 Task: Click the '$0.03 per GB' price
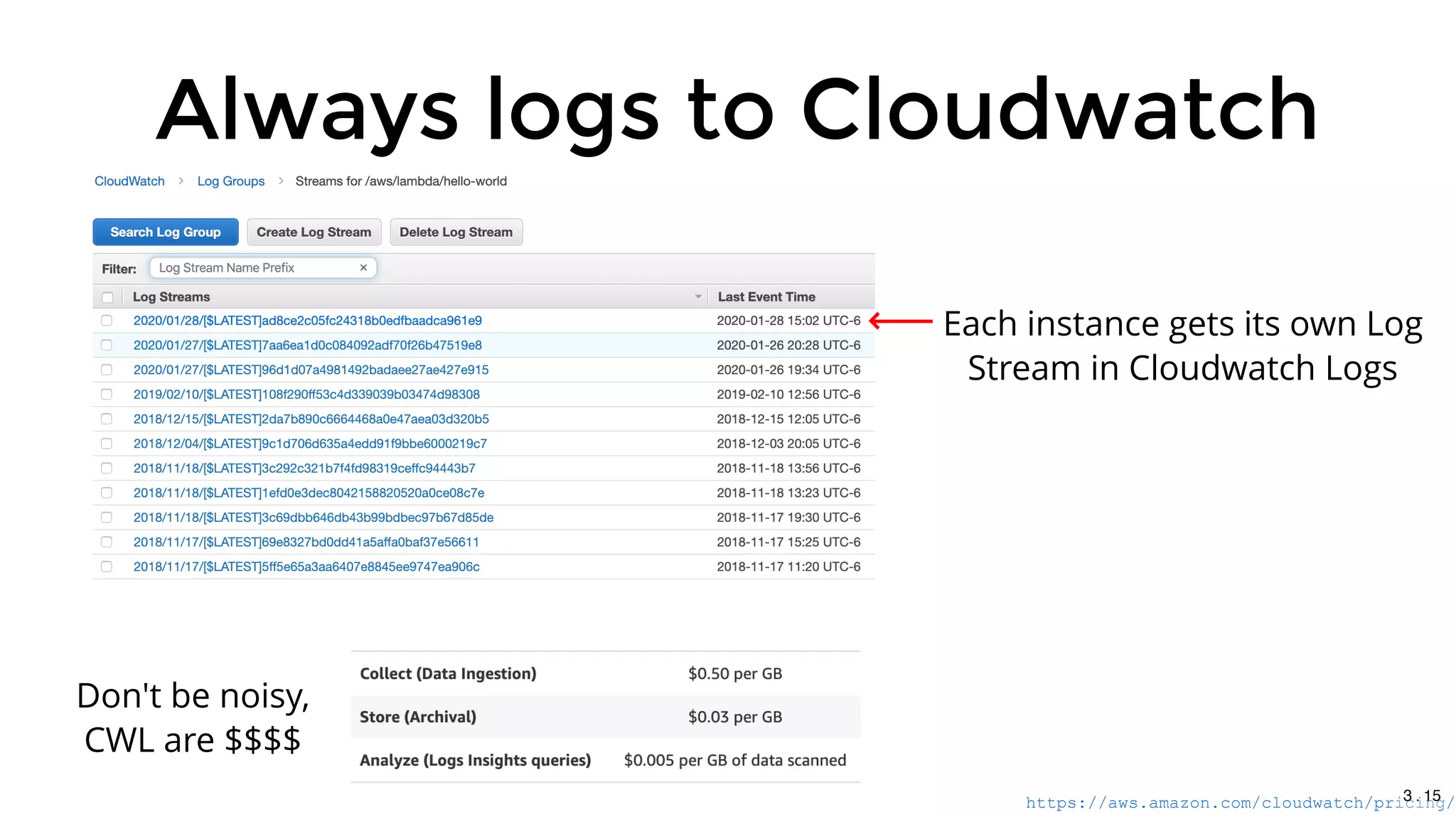click(735, 717)
